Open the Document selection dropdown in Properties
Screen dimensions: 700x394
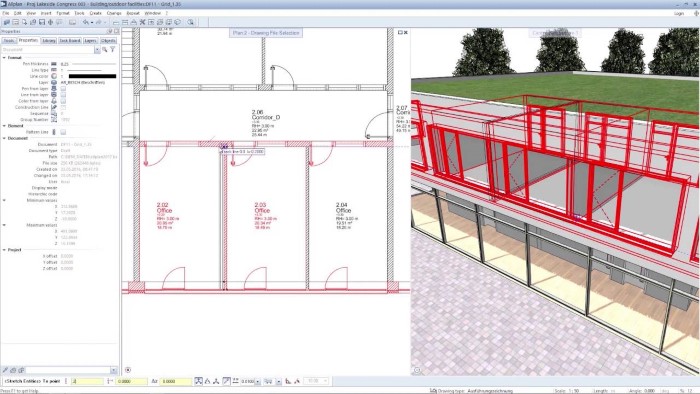click(97, 50)
